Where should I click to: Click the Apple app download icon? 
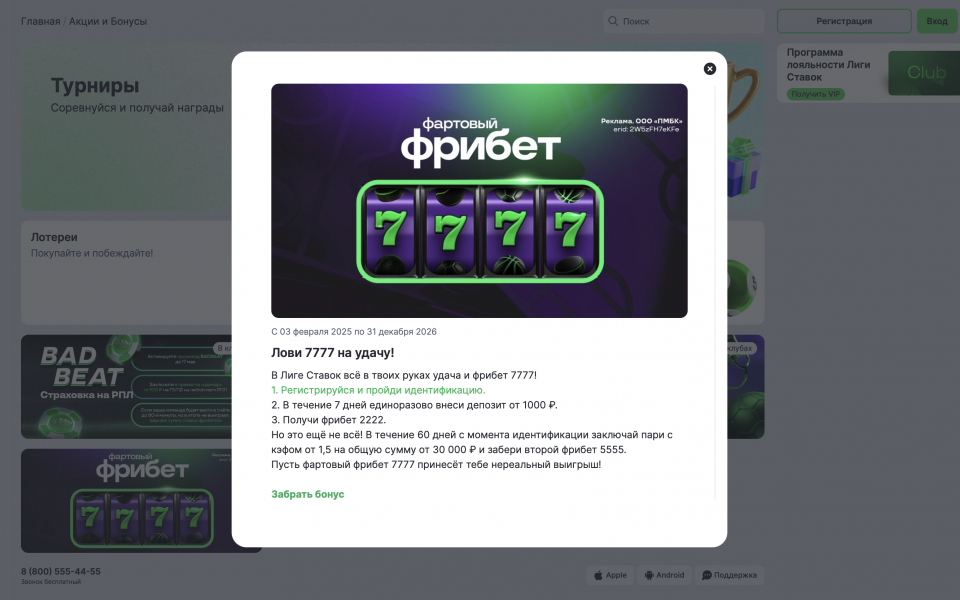(598, 575)
